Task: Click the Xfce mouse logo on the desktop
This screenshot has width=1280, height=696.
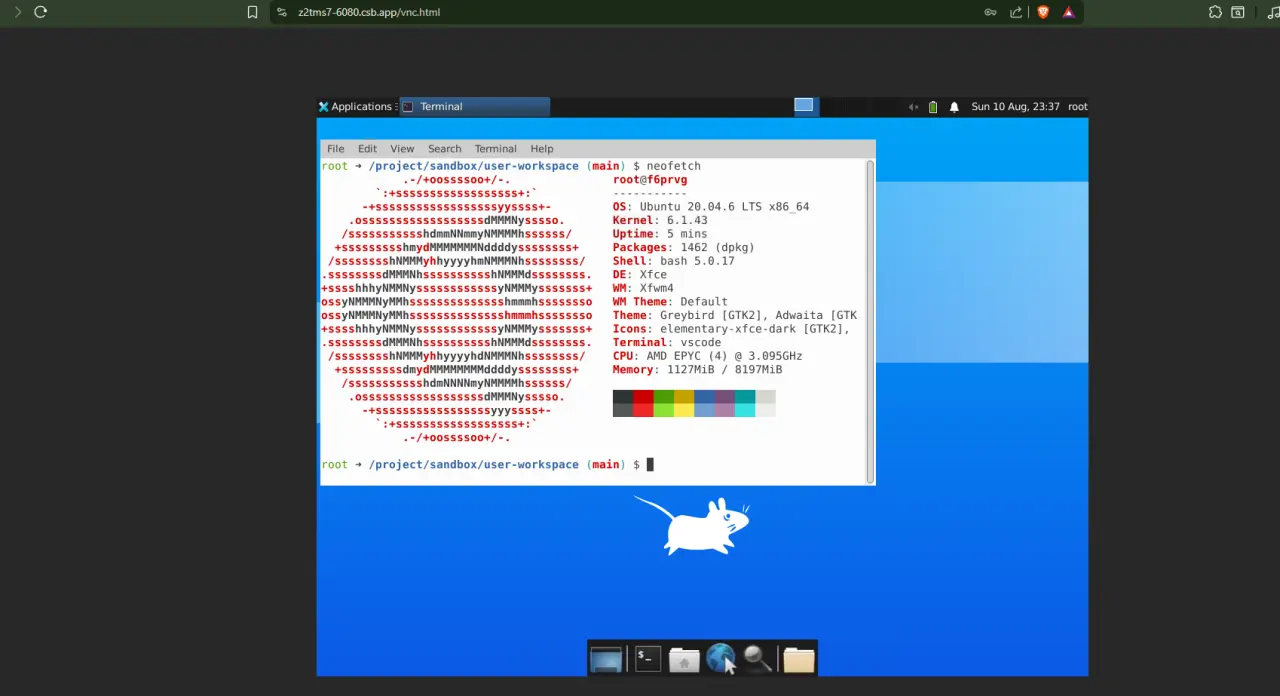Action: pos(692,525)
